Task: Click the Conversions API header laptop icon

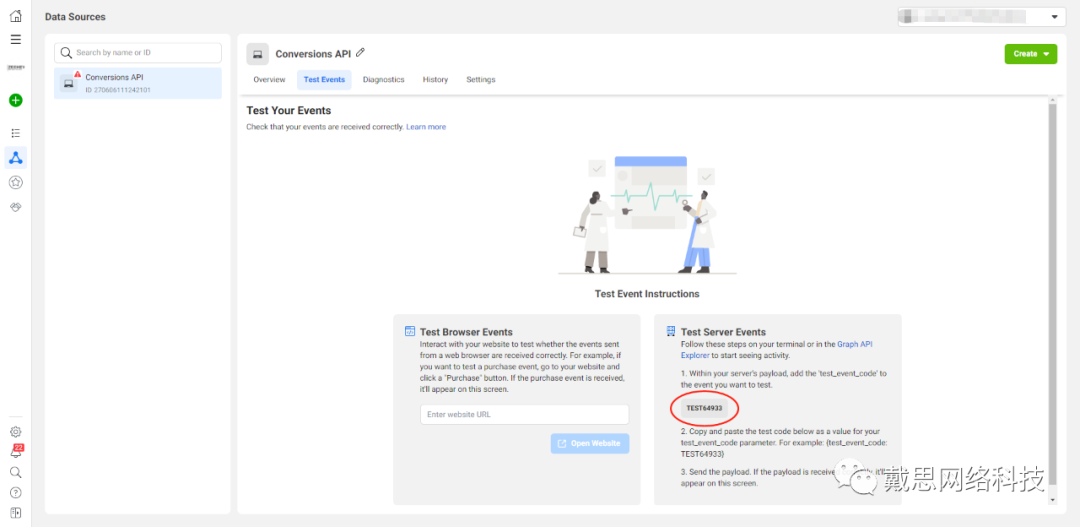Action: [258, 54]
